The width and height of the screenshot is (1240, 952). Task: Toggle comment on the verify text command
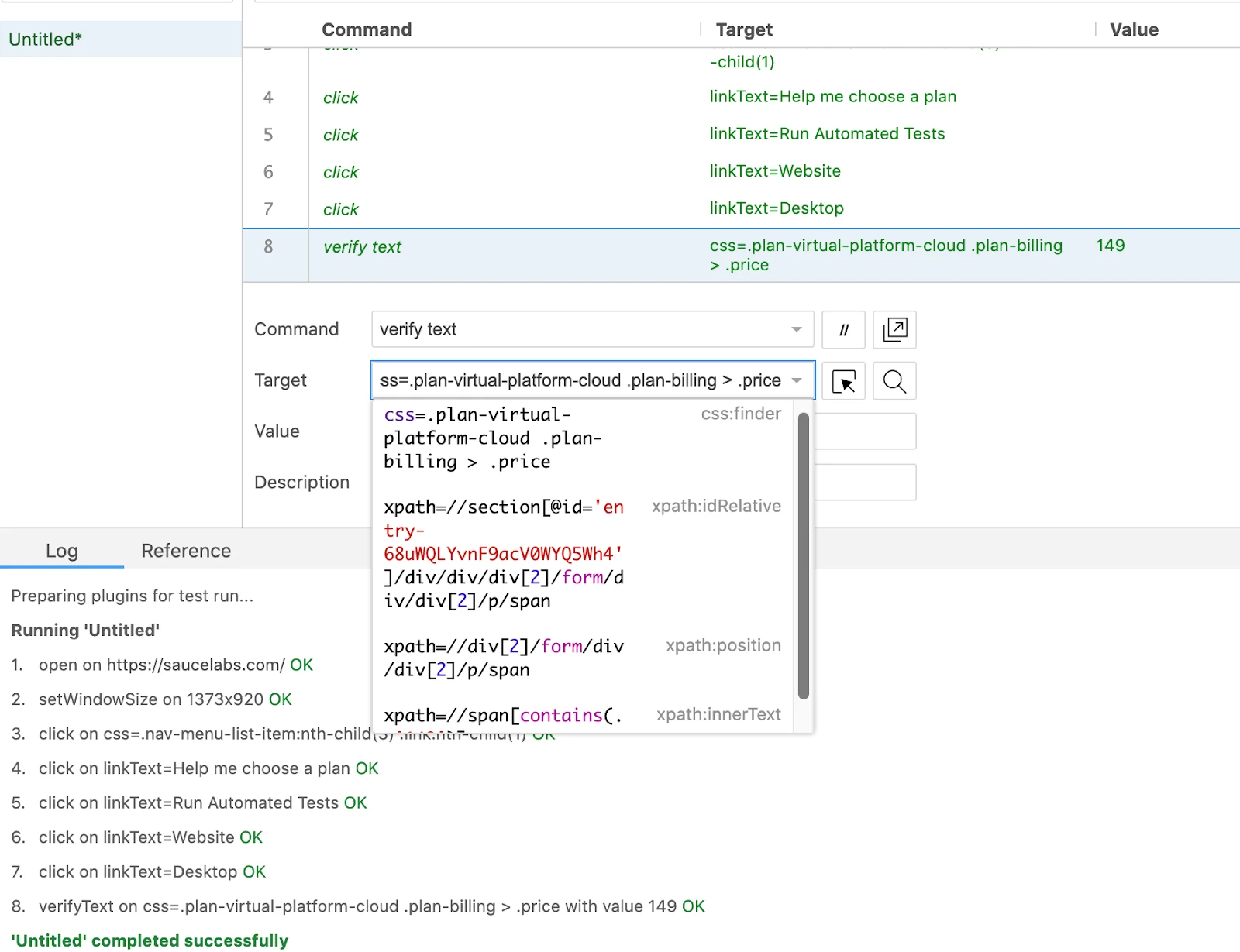pos(843,329)
